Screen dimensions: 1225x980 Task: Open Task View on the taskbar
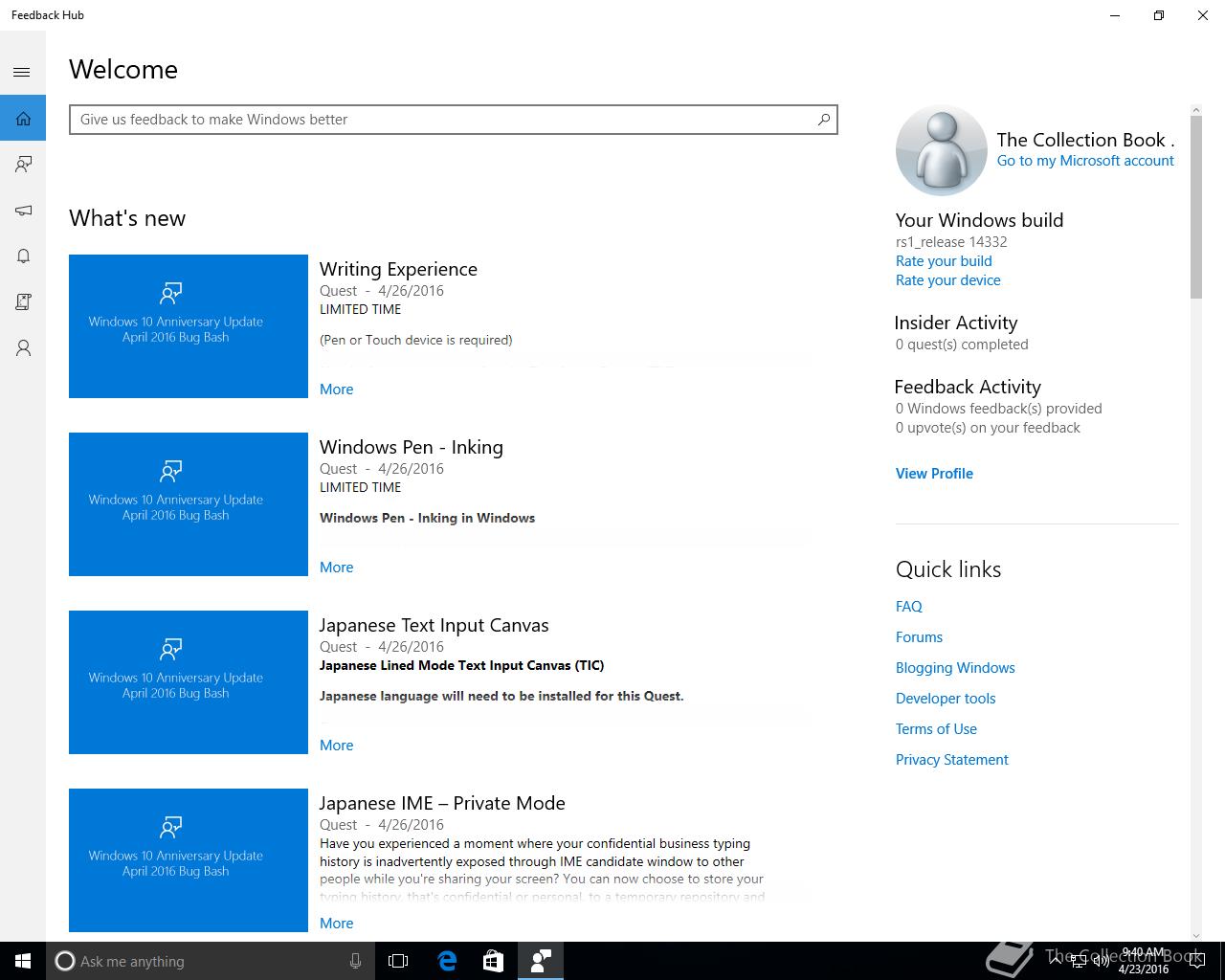pos(398,961)
